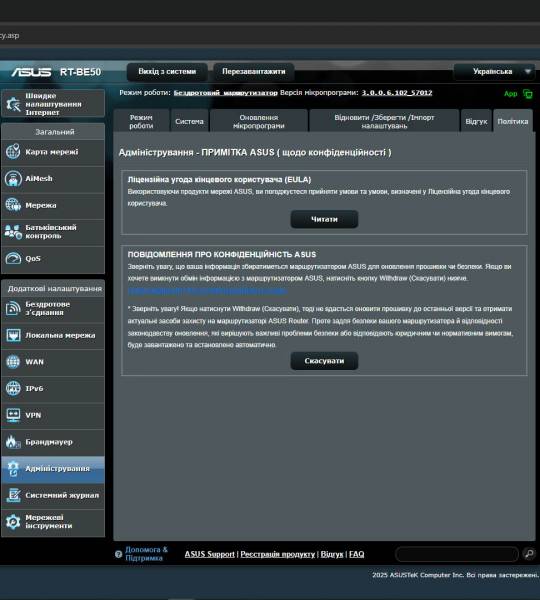This screenshot has height=600, width=540.
Task: Focus the footer search input field
Action: (x=457, y=554)
